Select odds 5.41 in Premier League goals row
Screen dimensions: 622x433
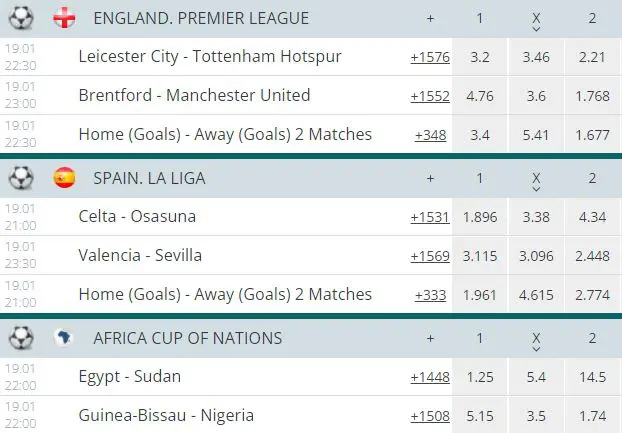536,135
